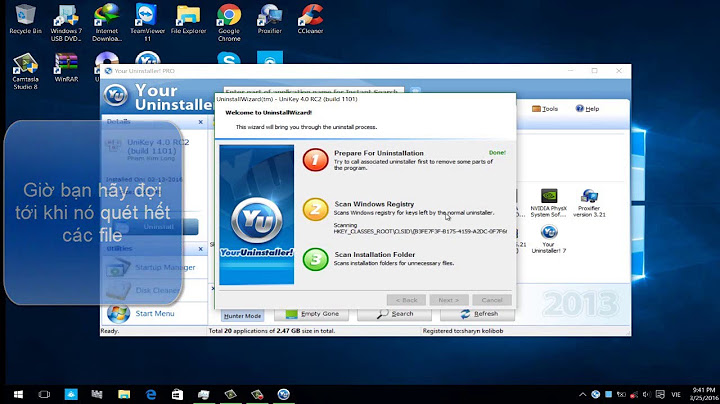This screenshot has width=720, height=404.
Task: Maximize the Your Uninstaller! PRO window
Action: point(595,71)
